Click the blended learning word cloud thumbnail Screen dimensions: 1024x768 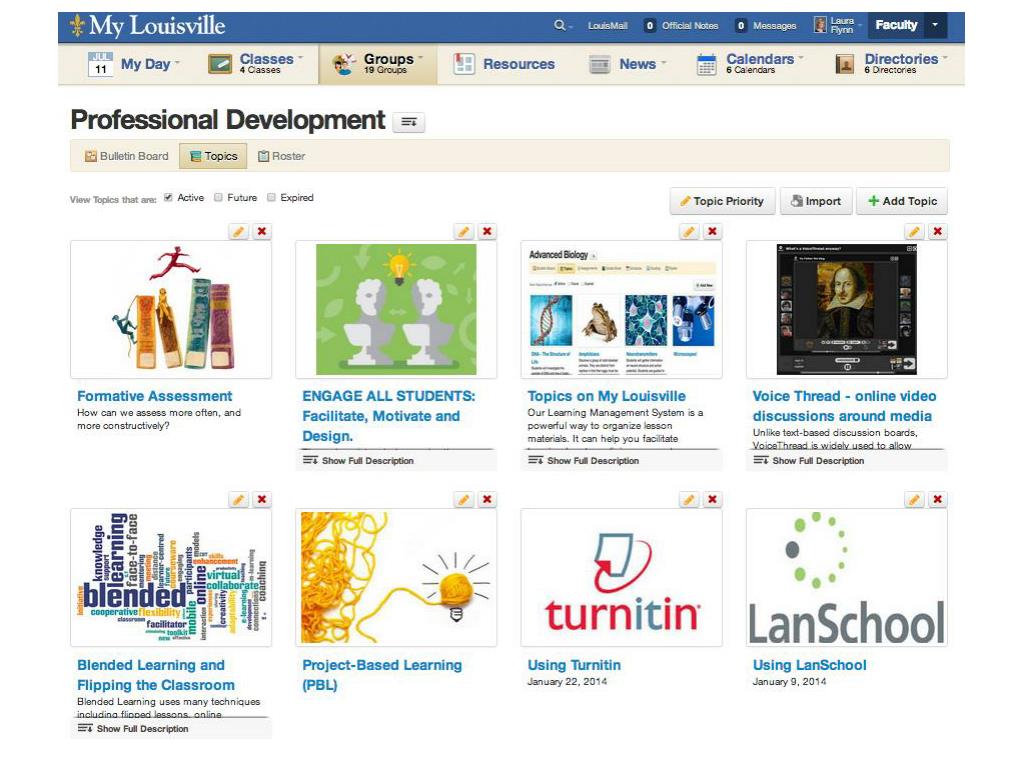[x=171, y=578]
